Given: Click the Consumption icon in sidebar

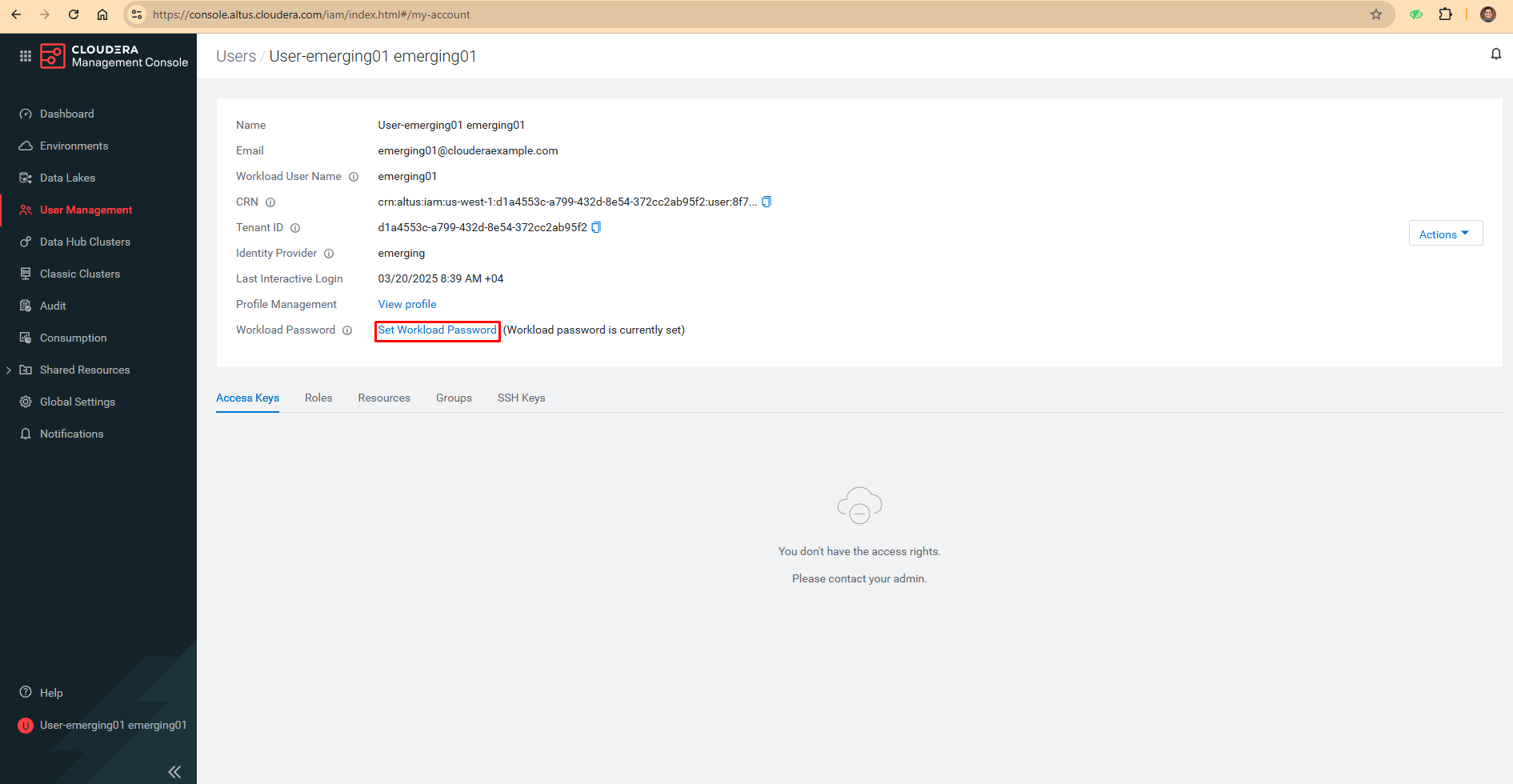Looking at the screenshot, I should (26, 338).
